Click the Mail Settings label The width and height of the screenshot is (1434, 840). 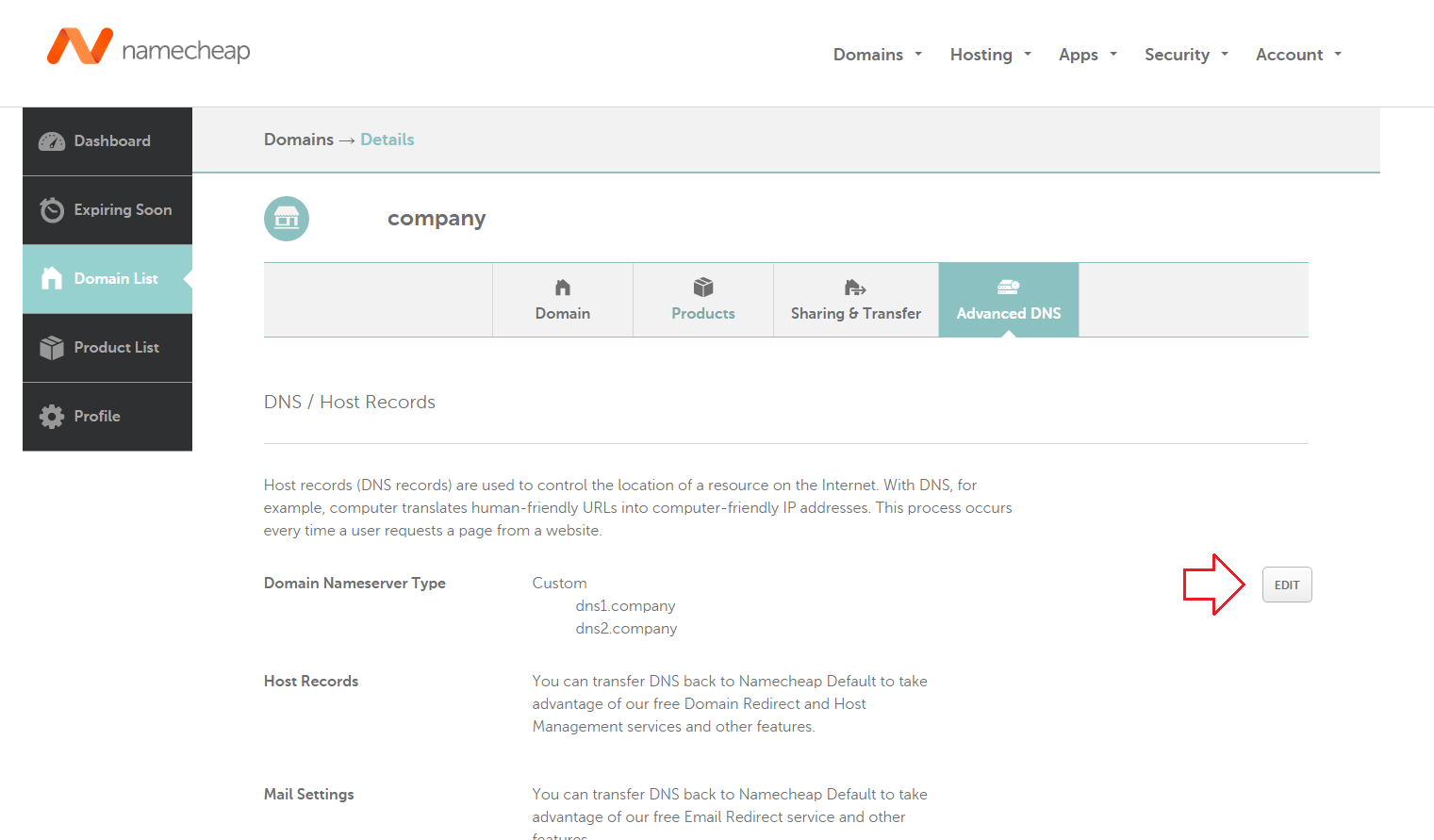click(x=309, y=795)
